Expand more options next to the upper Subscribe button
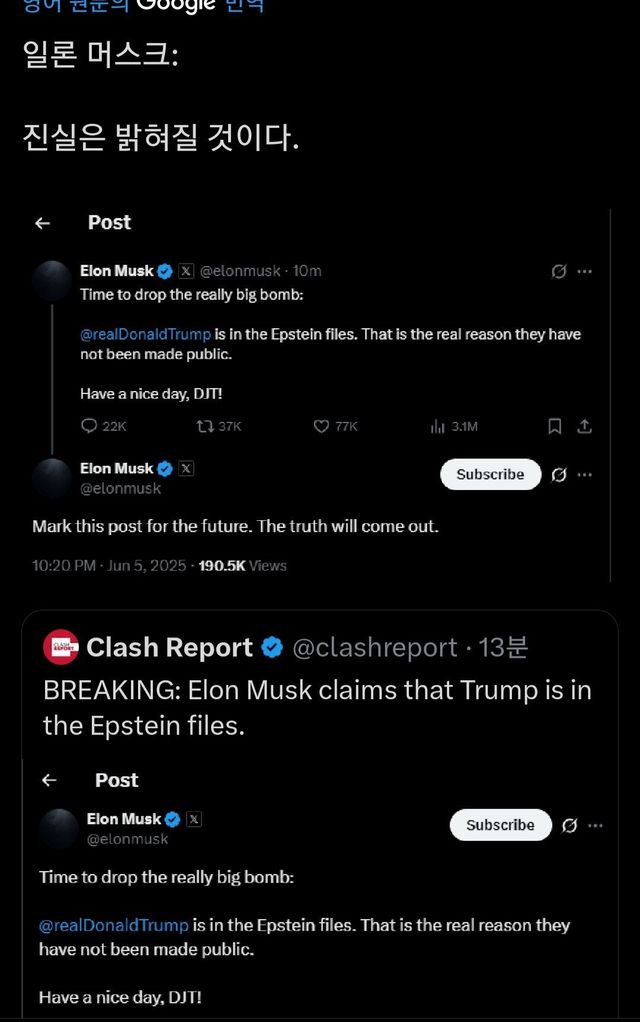Screen dimensions: 640x1022 point(585,474)
